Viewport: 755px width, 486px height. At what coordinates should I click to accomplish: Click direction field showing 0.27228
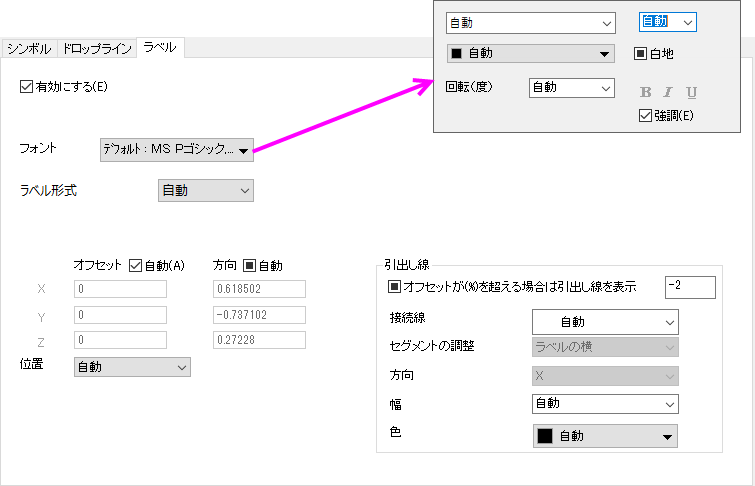(x=259, y=340)
